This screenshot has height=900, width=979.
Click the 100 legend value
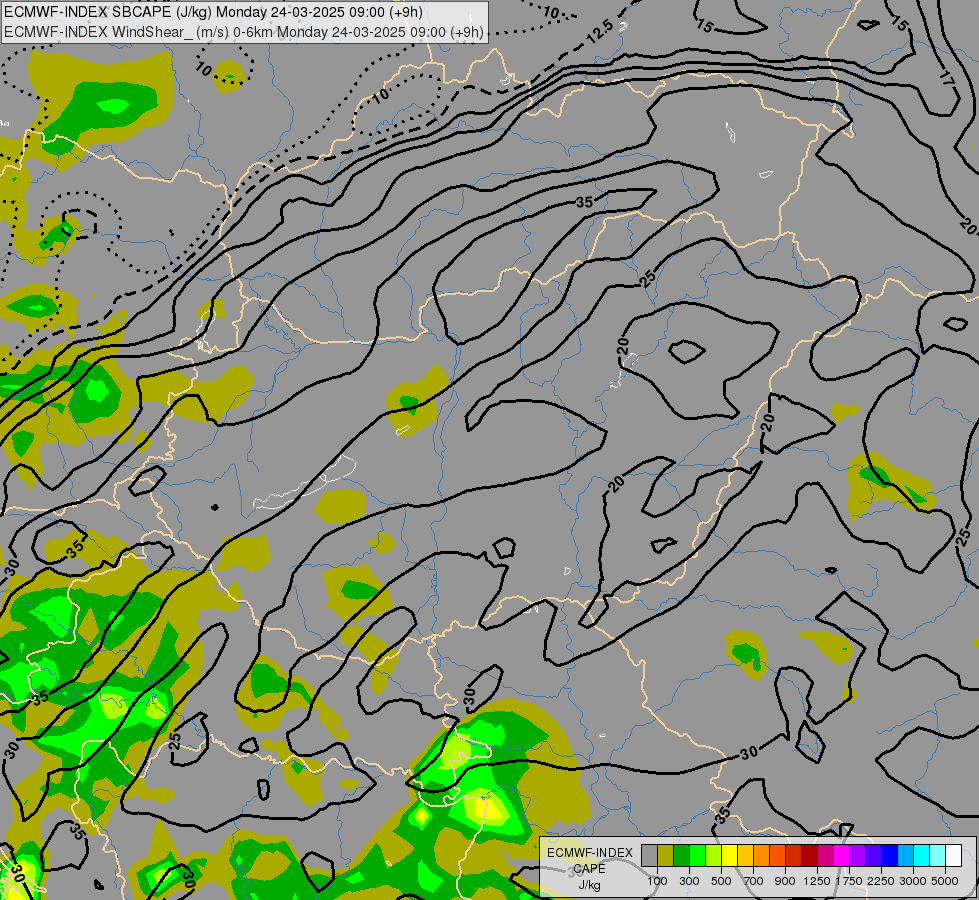(x=657, y=881)
